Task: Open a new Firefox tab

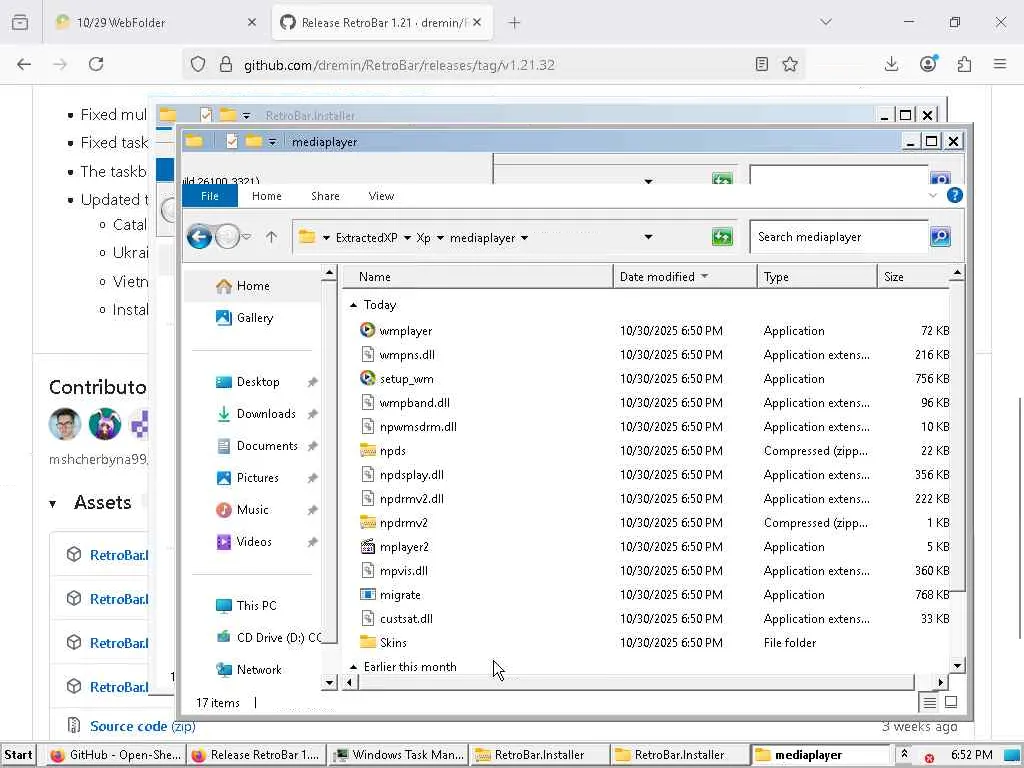Action: [515, 22]
